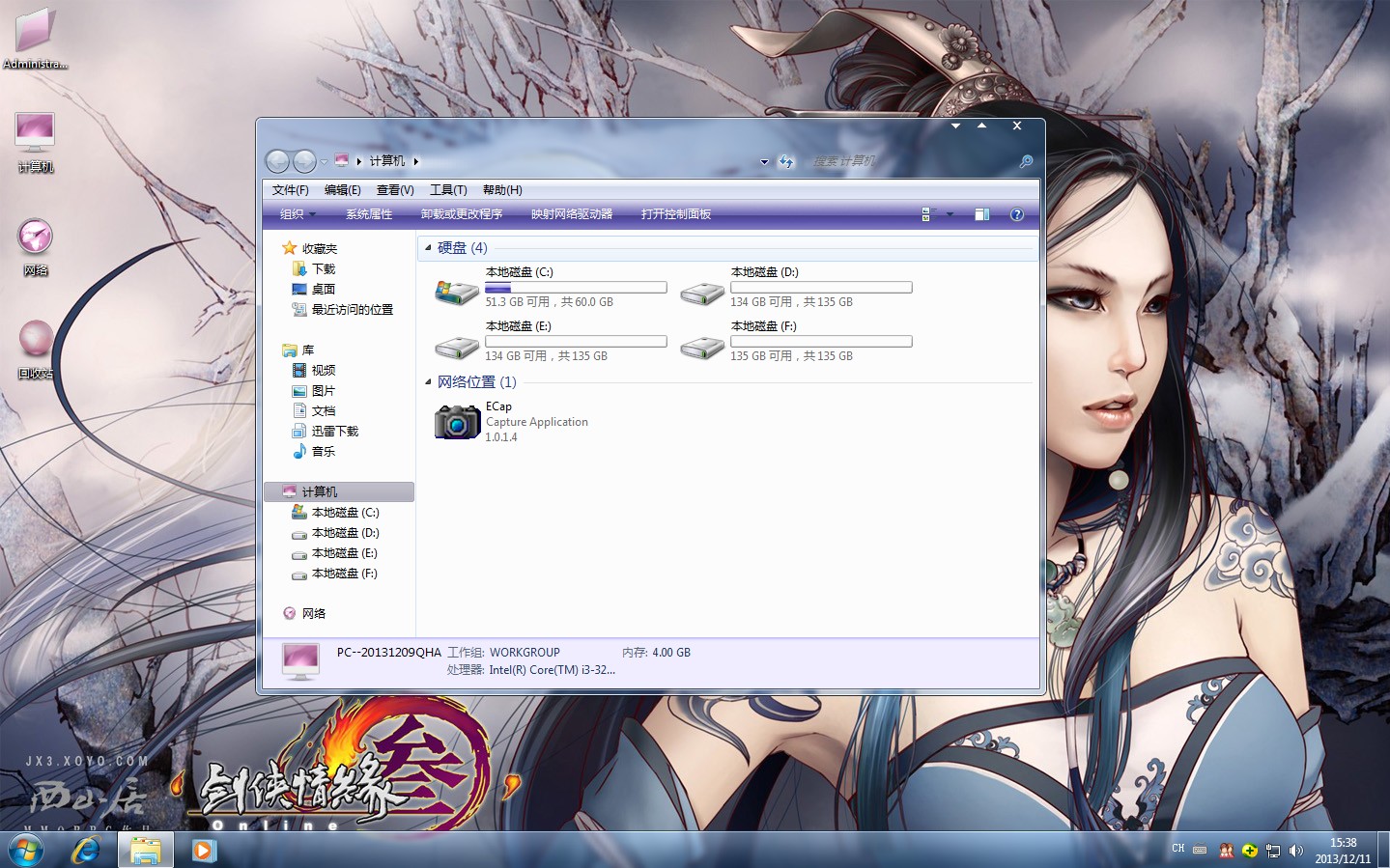This screenshot has width=1390, height=868.
Task: Expand breadcrumb arrow after 计算机
Action: (x=416, y=161)
